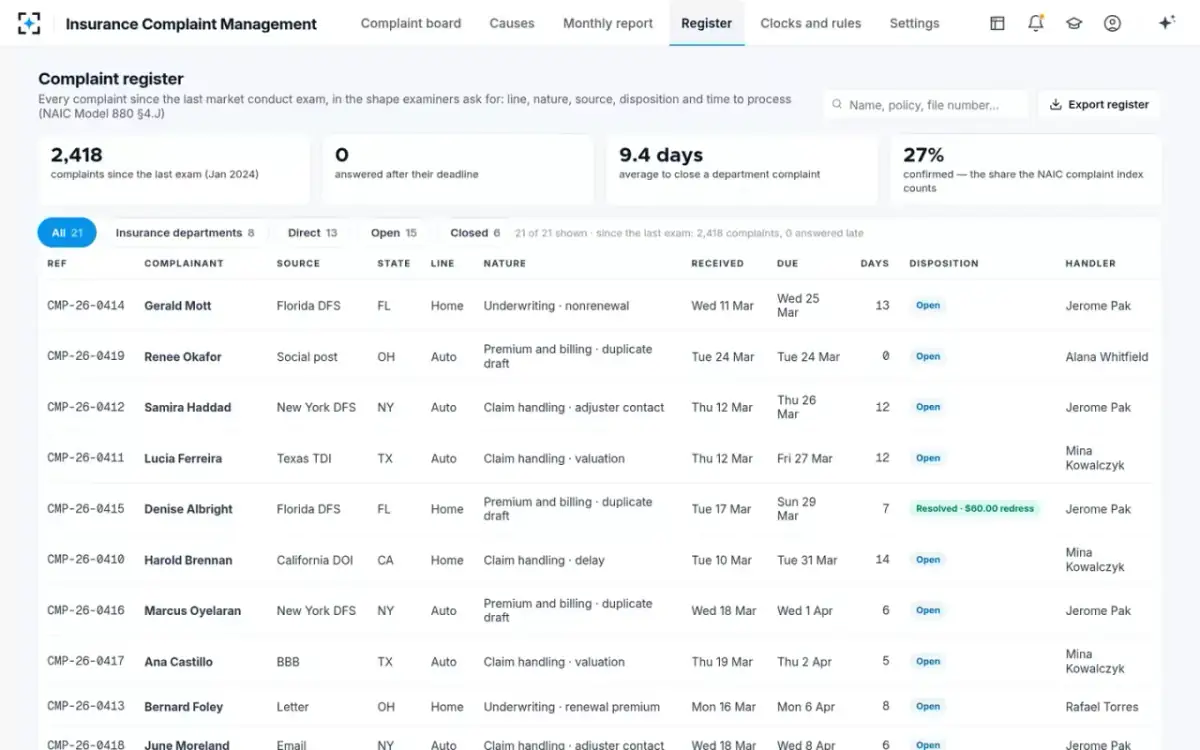Image resolution: width=1200 pixels, height=750 pixels.
Task: Click Harold Brennan name
Action: click(188, 560)
